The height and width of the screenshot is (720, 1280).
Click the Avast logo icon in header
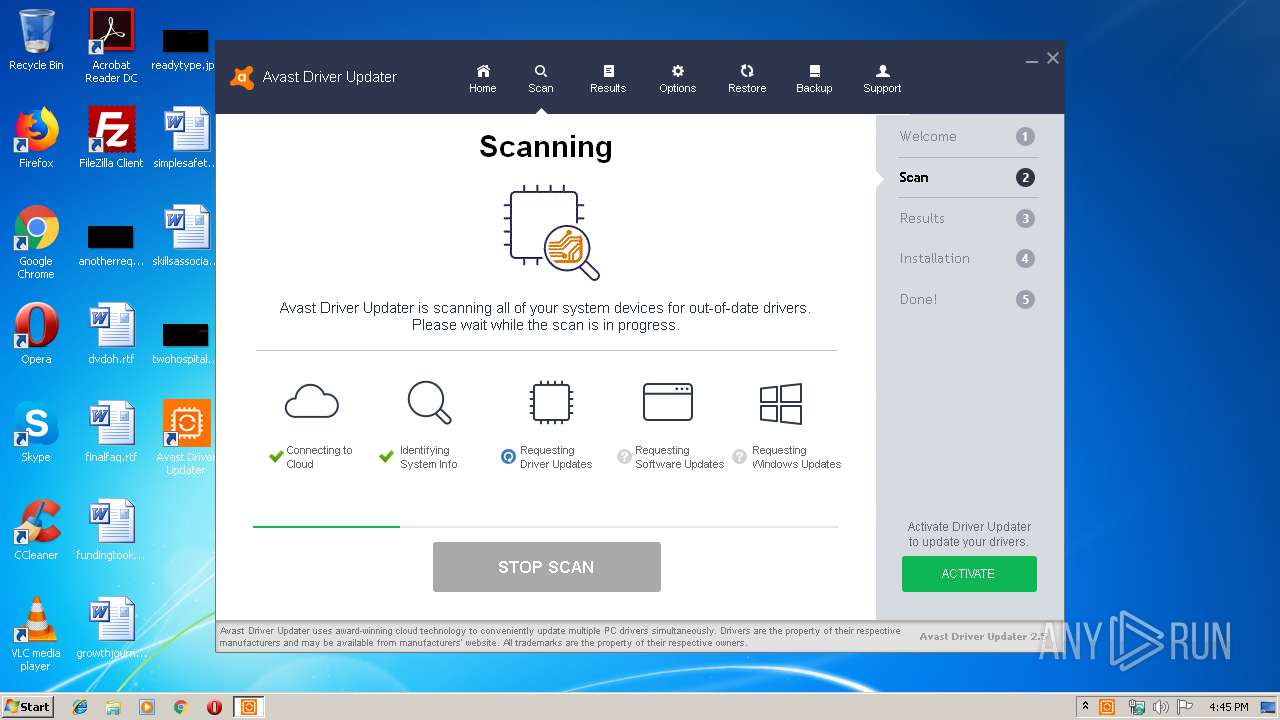tap(242, 77)
